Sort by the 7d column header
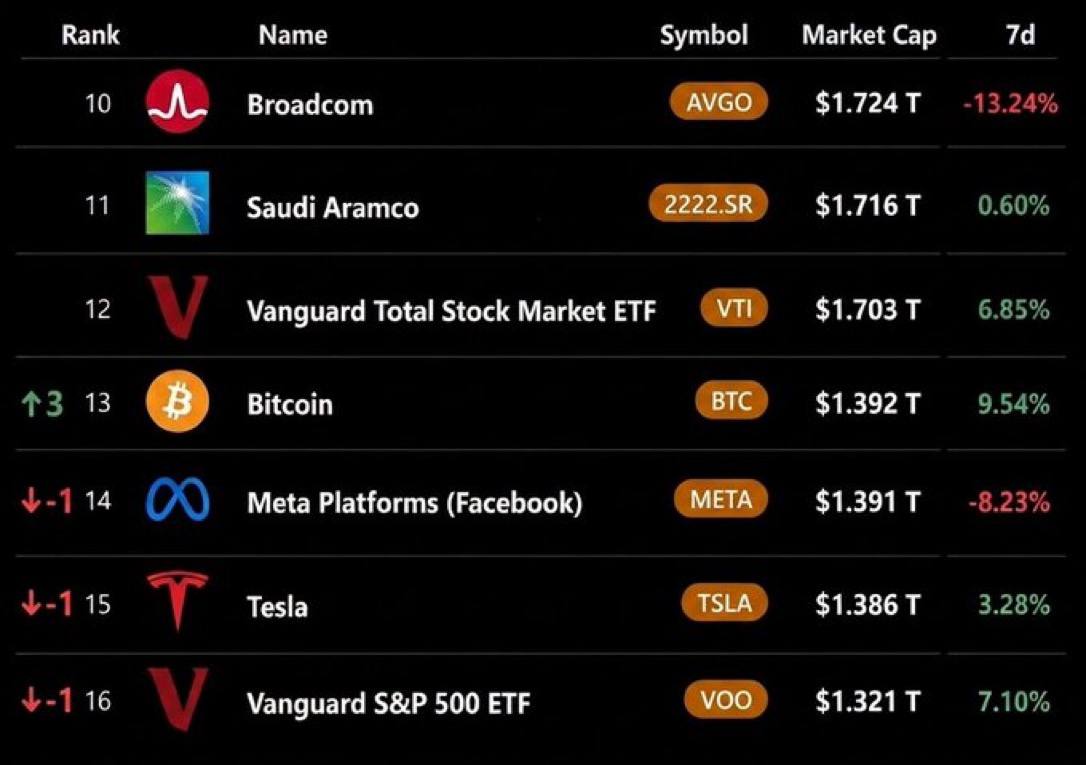 (x=1020, y=34)
